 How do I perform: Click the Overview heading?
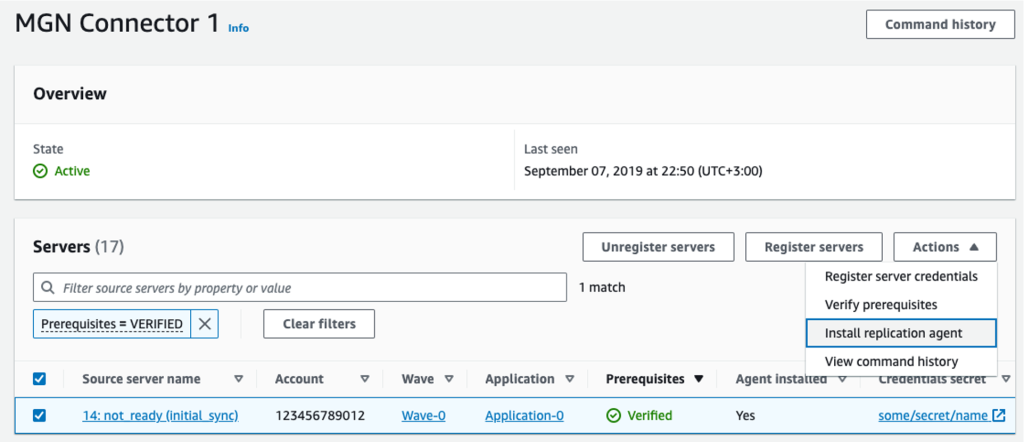(70, 93)
